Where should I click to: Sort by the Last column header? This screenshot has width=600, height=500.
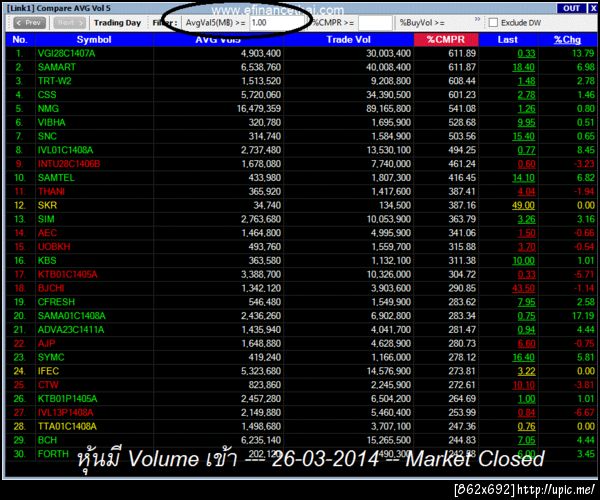[508, 40]
